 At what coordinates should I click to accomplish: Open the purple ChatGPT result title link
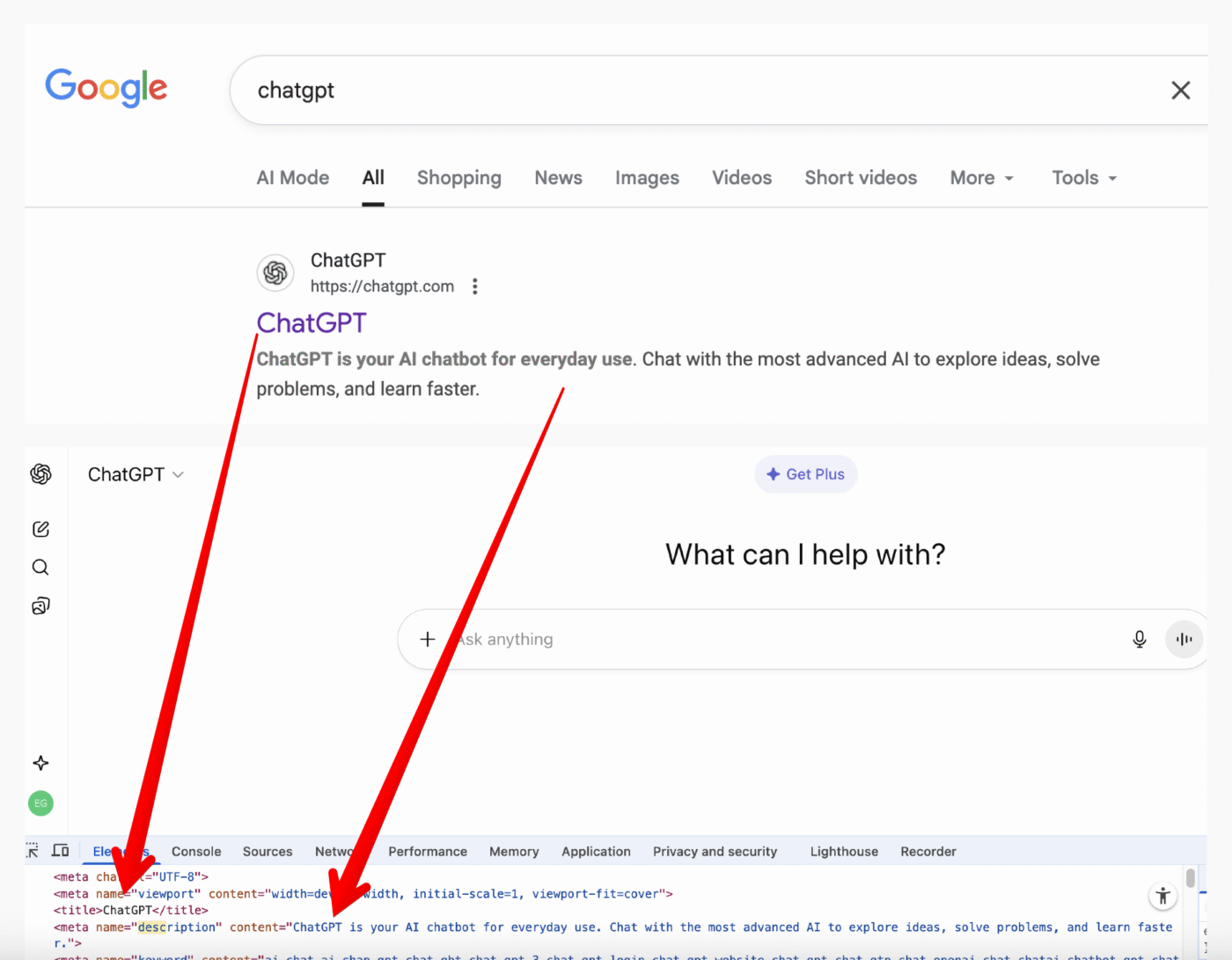(312, 323)
